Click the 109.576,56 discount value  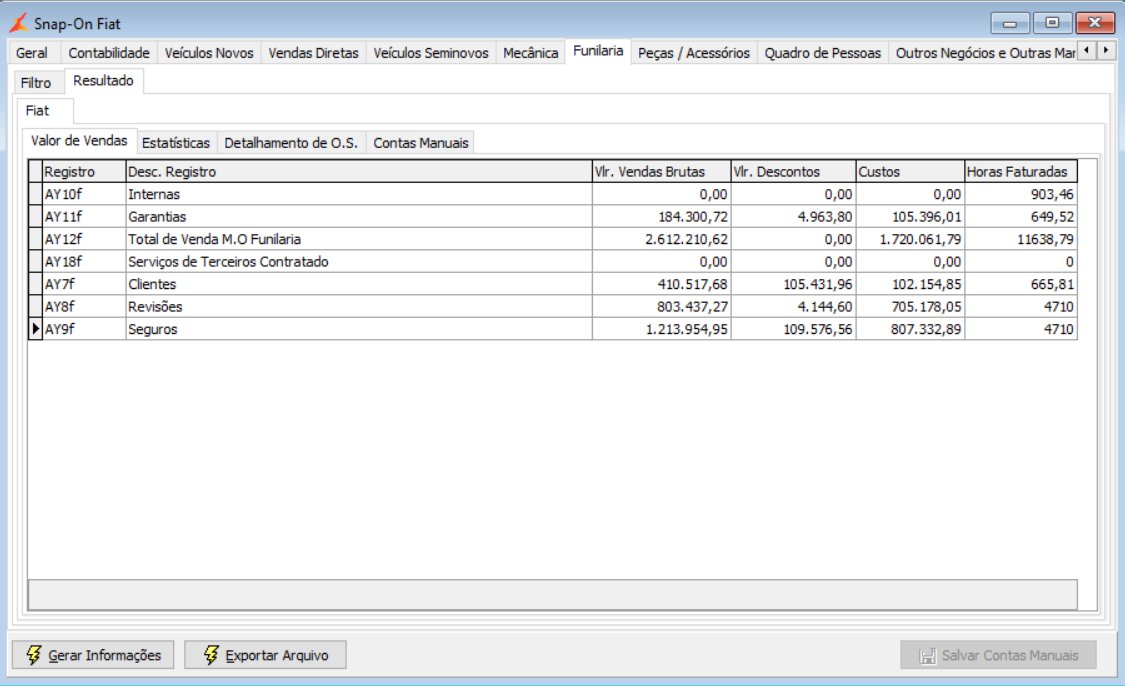click(794, 329)
